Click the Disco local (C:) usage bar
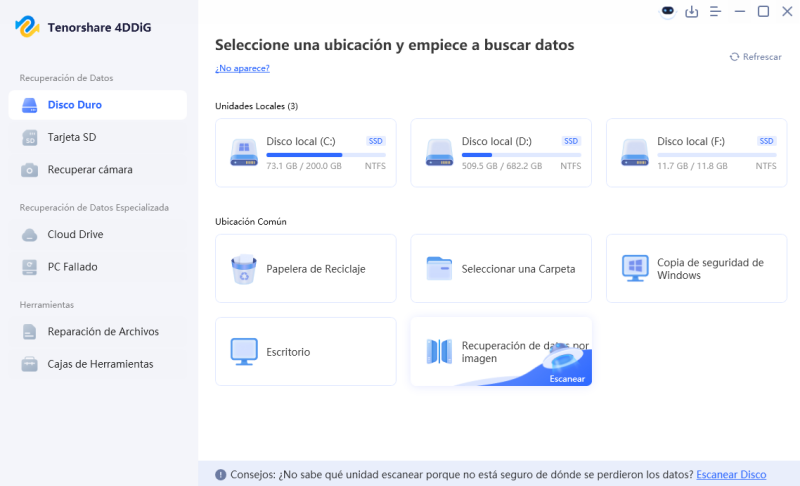Screen dimensions: 800x486 point(326,155)
